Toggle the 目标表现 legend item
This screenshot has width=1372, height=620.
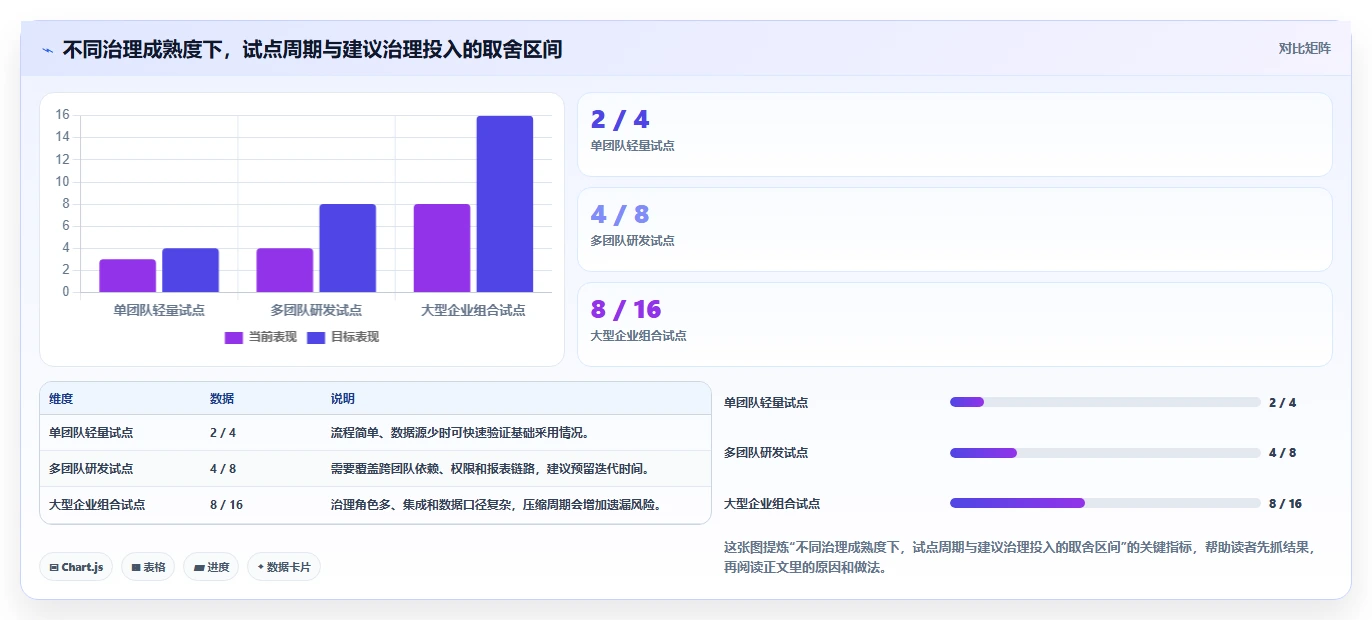tap(343, 337)
